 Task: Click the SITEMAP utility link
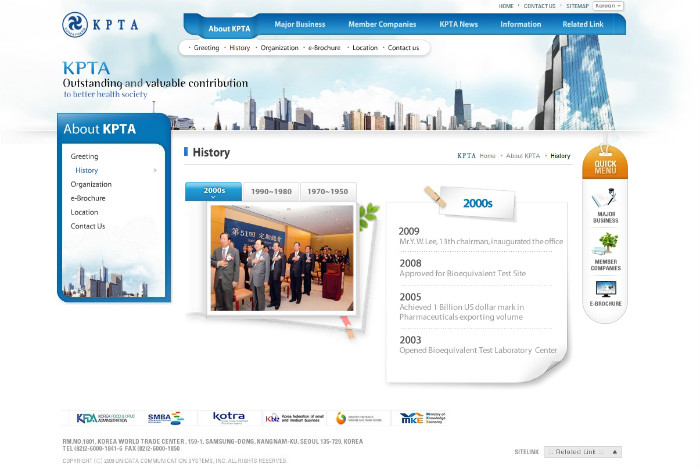pyautogui.click(x=577, y=6)
